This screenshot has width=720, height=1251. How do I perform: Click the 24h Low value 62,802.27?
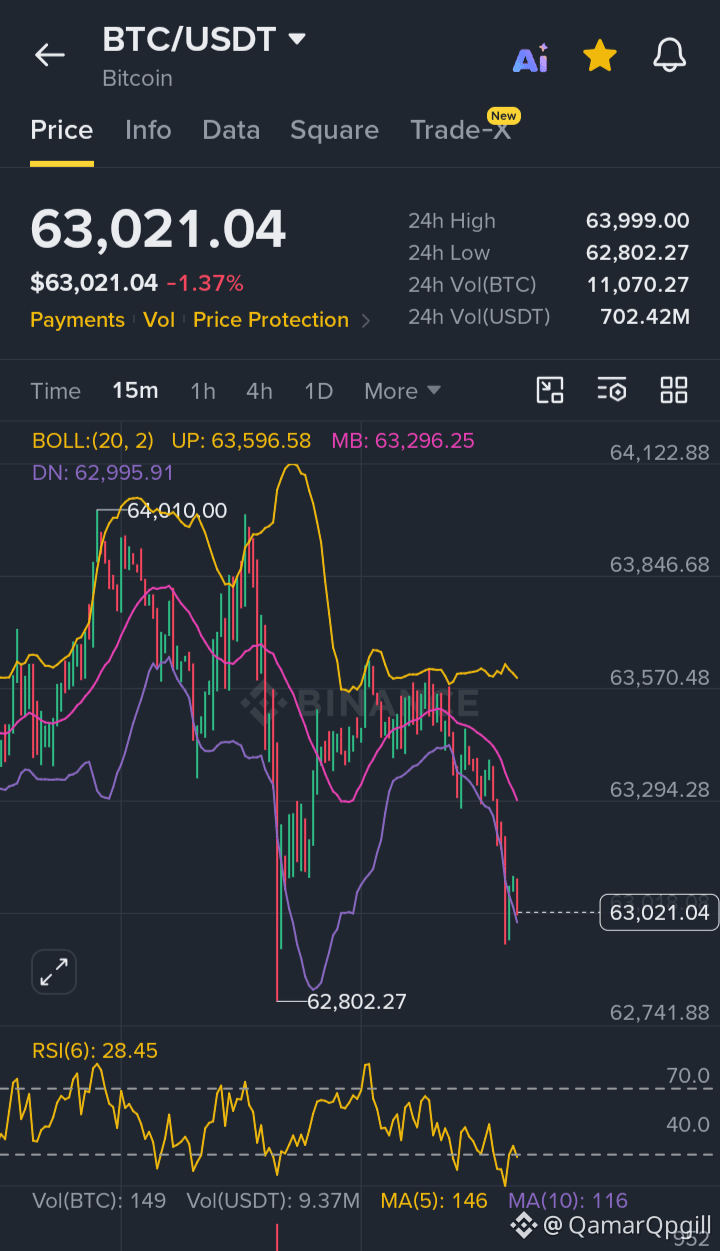pos(638,253)
